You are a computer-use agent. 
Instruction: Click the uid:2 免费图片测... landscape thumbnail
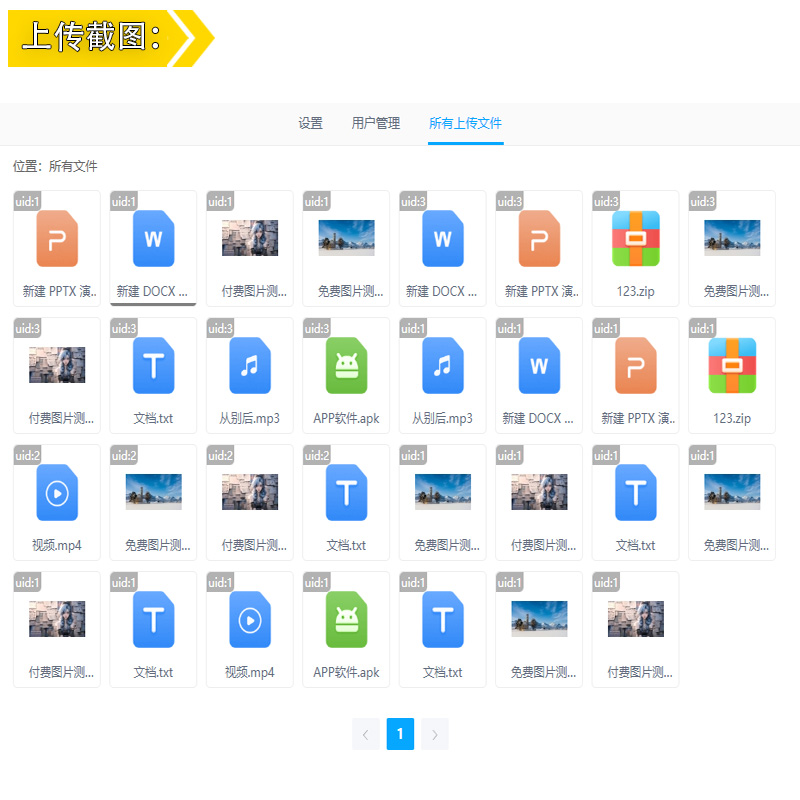[153, 492]
